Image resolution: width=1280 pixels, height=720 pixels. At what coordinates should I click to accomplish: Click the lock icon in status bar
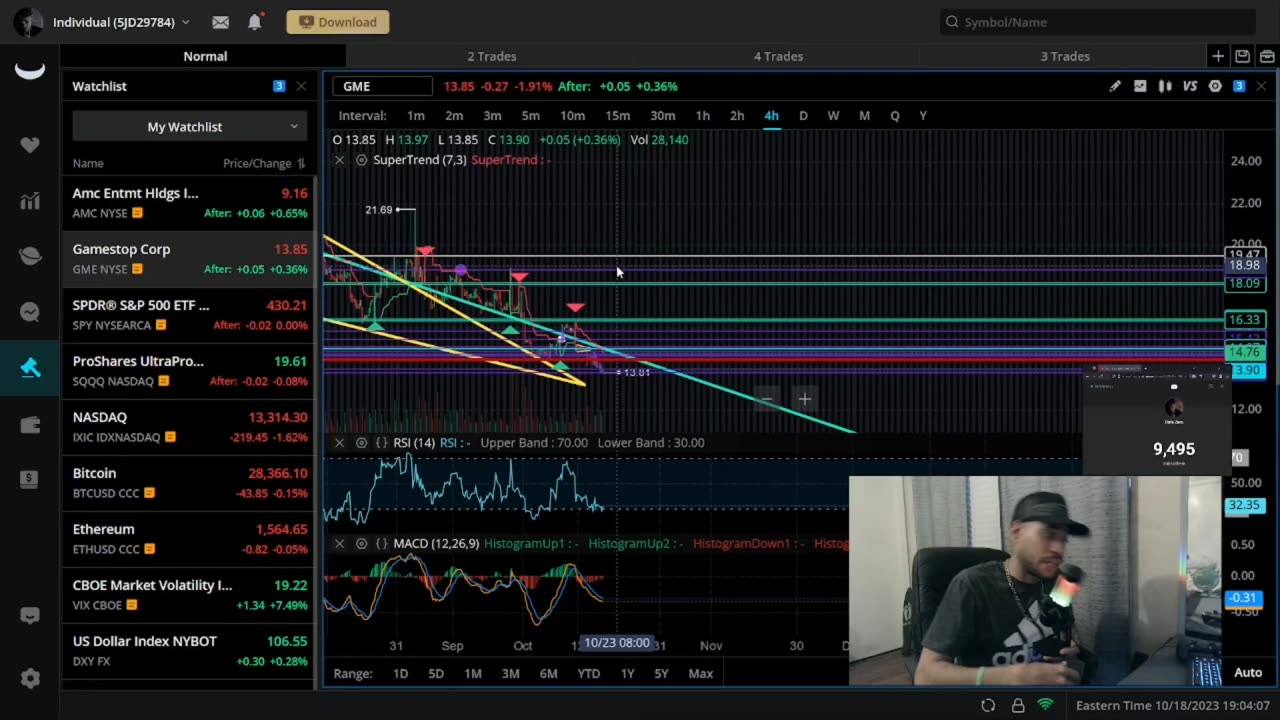pyautogui.click(x=1017, y=705)
